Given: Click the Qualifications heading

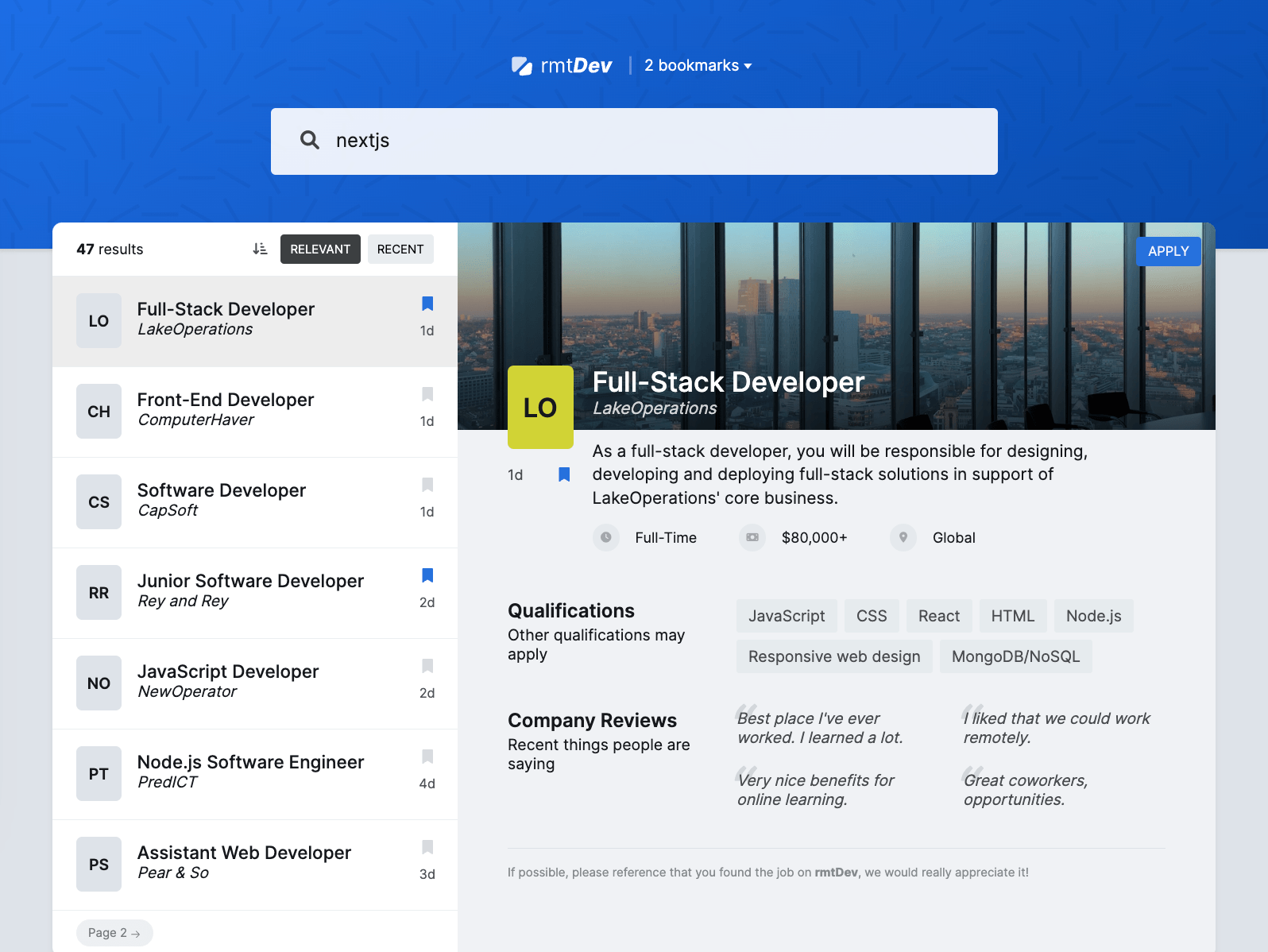Looking at the screenshot, I should [571, 611].
